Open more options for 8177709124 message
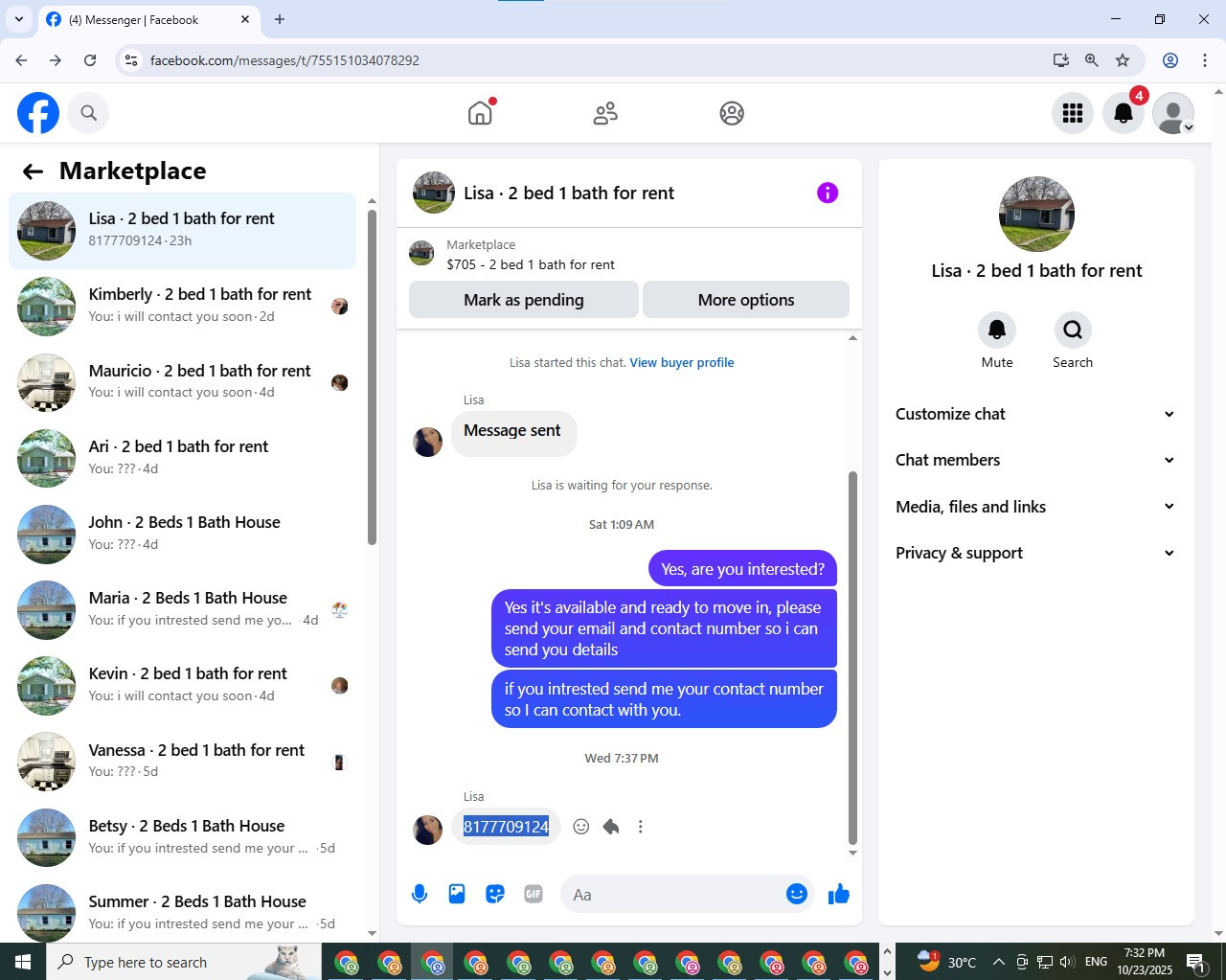Image resolution: width=1226 pixels, height=980 pixels. point(641,827)
